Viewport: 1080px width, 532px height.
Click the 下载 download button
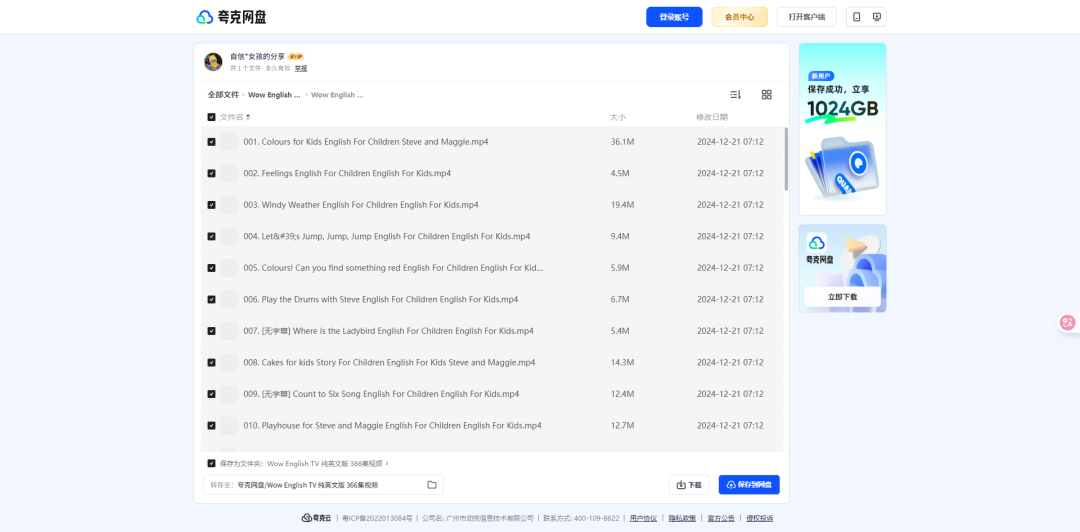coord(689,484)
